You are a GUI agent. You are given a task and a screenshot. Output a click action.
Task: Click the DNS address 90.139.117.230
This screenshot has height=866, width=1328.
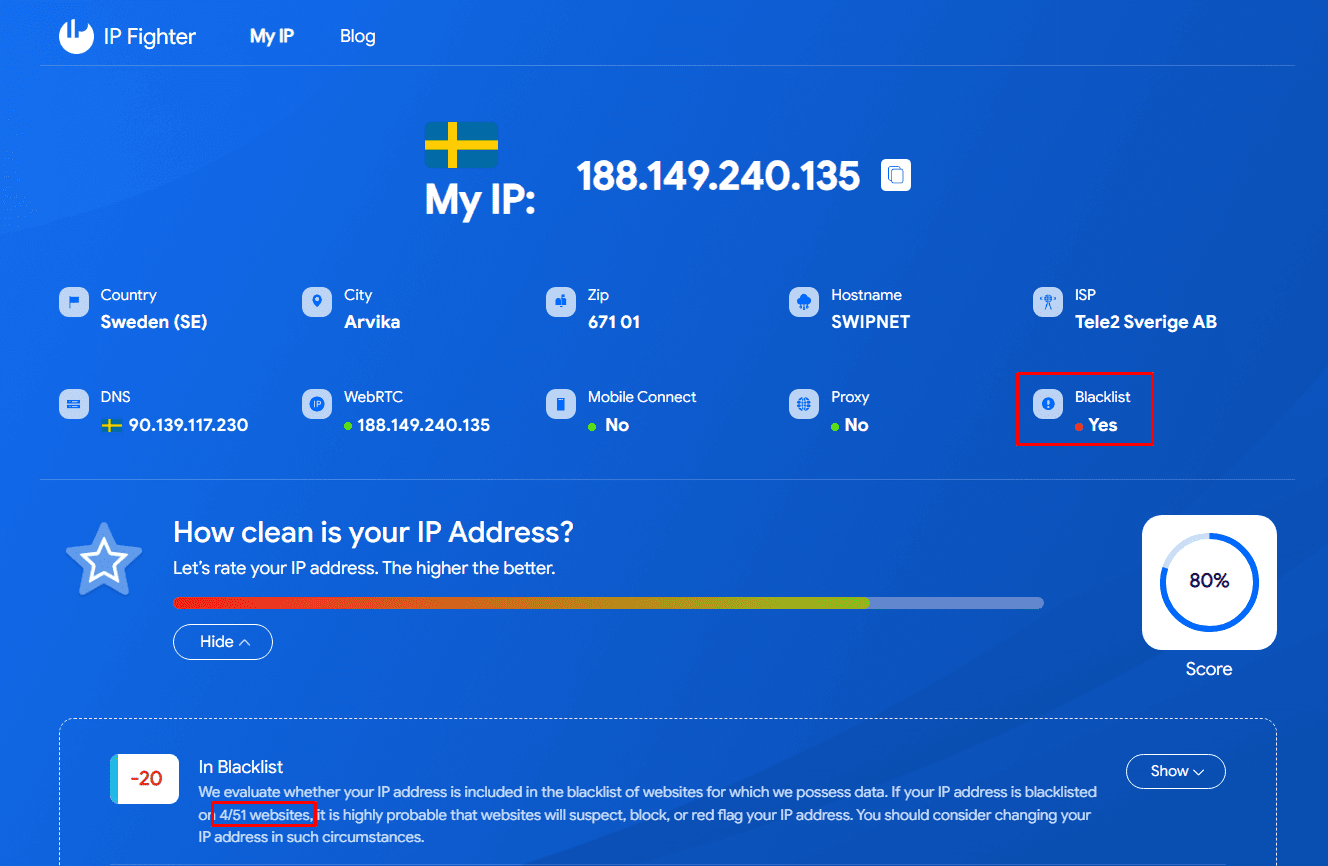(x=188, y=425)
